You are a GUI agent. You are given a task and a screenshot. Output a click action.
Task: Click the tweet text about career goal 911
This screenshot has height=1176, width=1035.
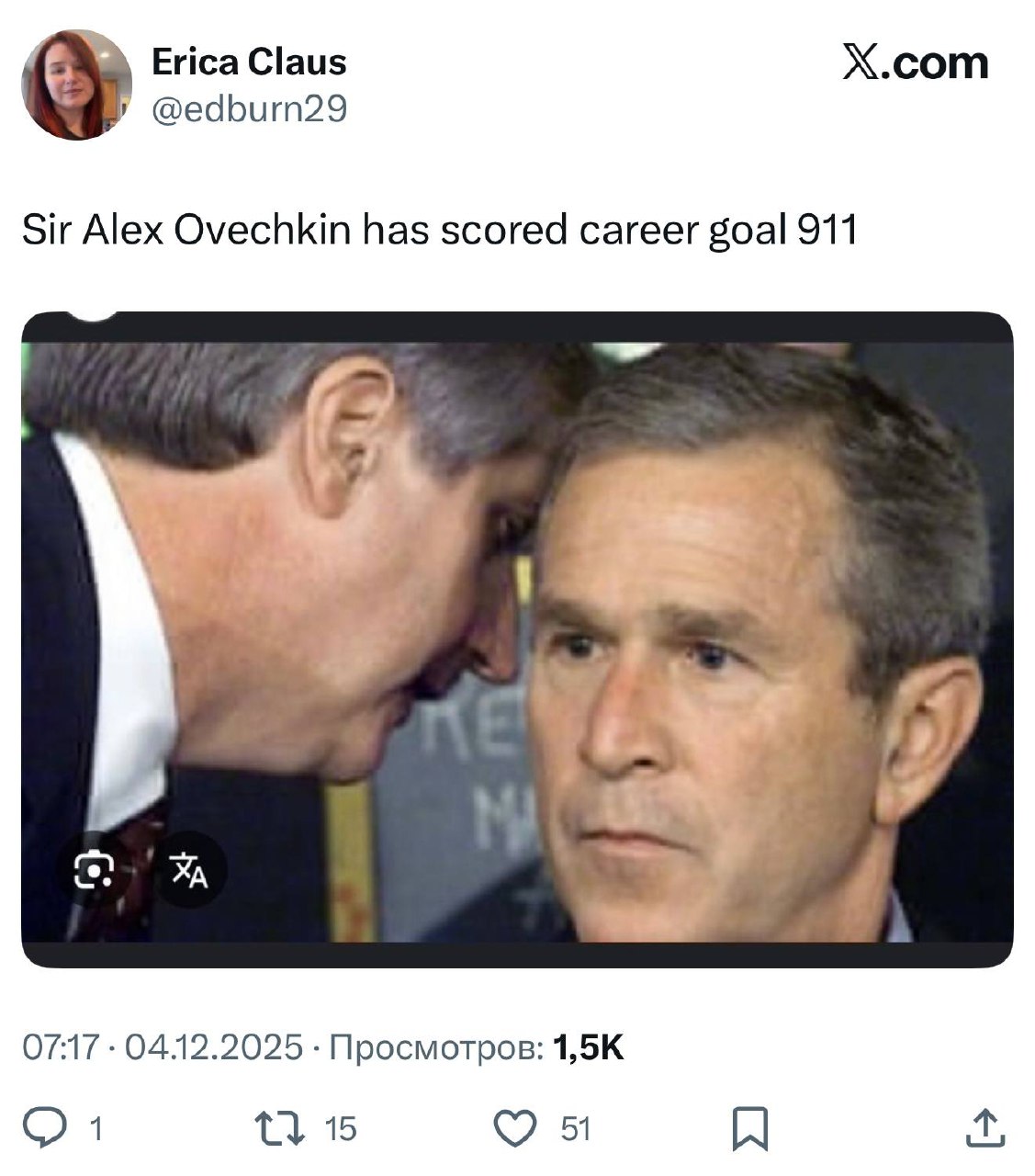coord(439,231)
